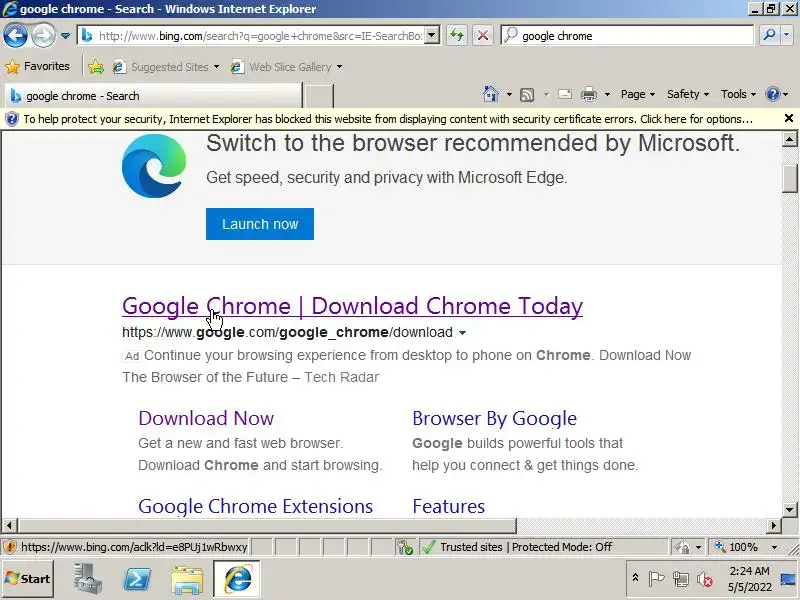Click the status bar popup blocker icon
800x600 pixels.
[x=406, y=547]
